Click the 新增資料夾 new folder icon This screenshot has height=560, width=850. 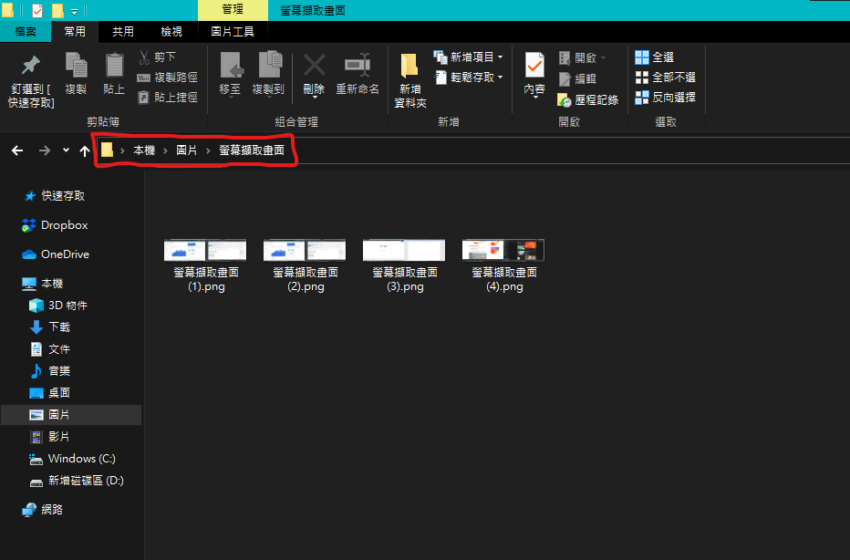pyautogui.click(x=410, y=68)
